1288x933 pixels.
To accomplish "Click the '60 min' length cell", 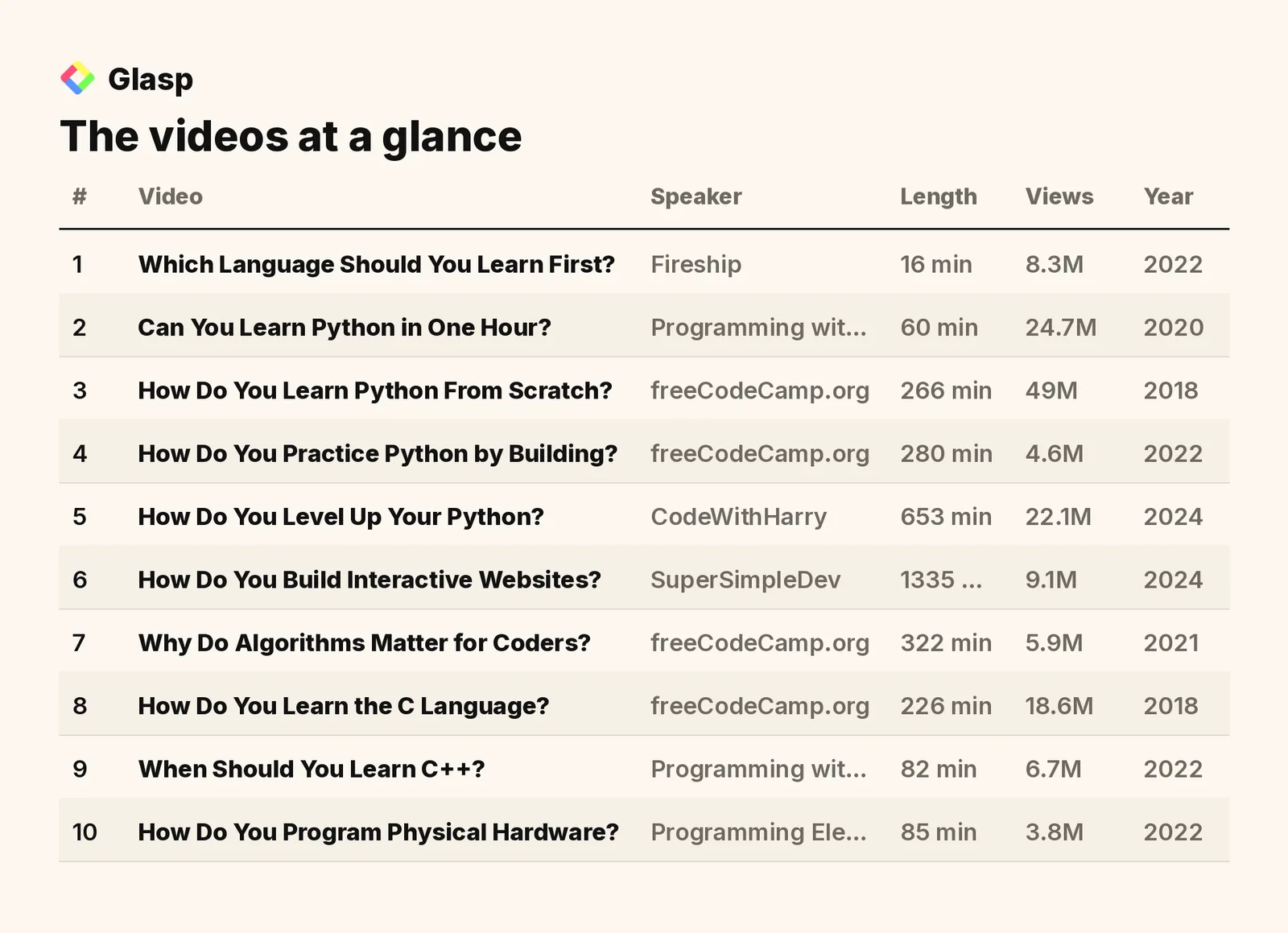I will 939,328.
